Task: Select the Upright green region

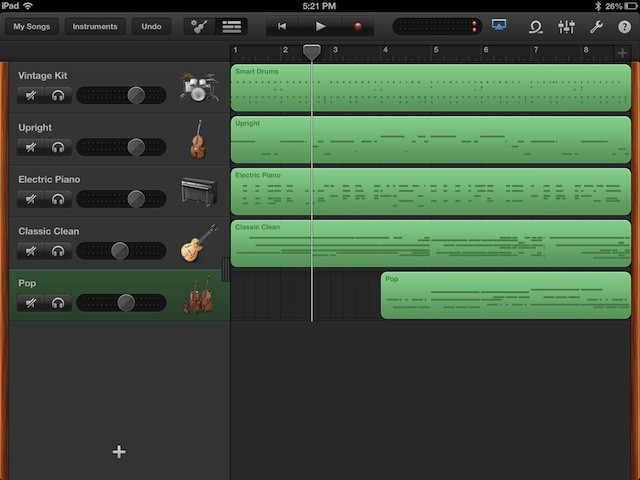Action: (x=431, y=140)
